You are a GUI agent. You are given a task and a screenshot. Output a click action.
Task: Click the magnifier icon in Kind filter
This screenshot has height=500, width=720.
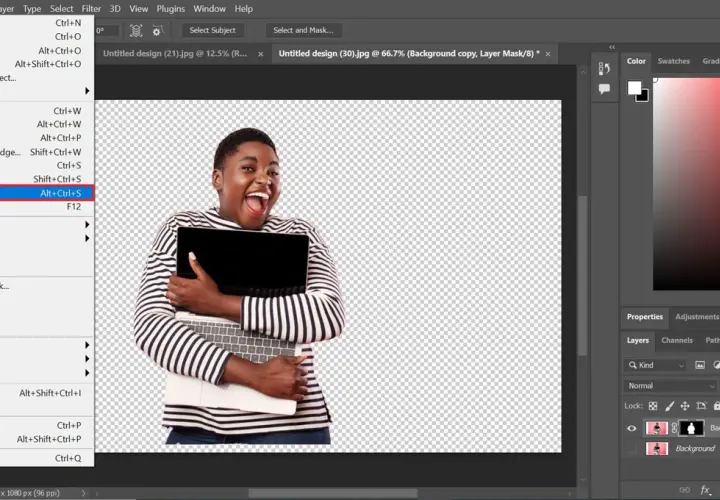[633, 365]
